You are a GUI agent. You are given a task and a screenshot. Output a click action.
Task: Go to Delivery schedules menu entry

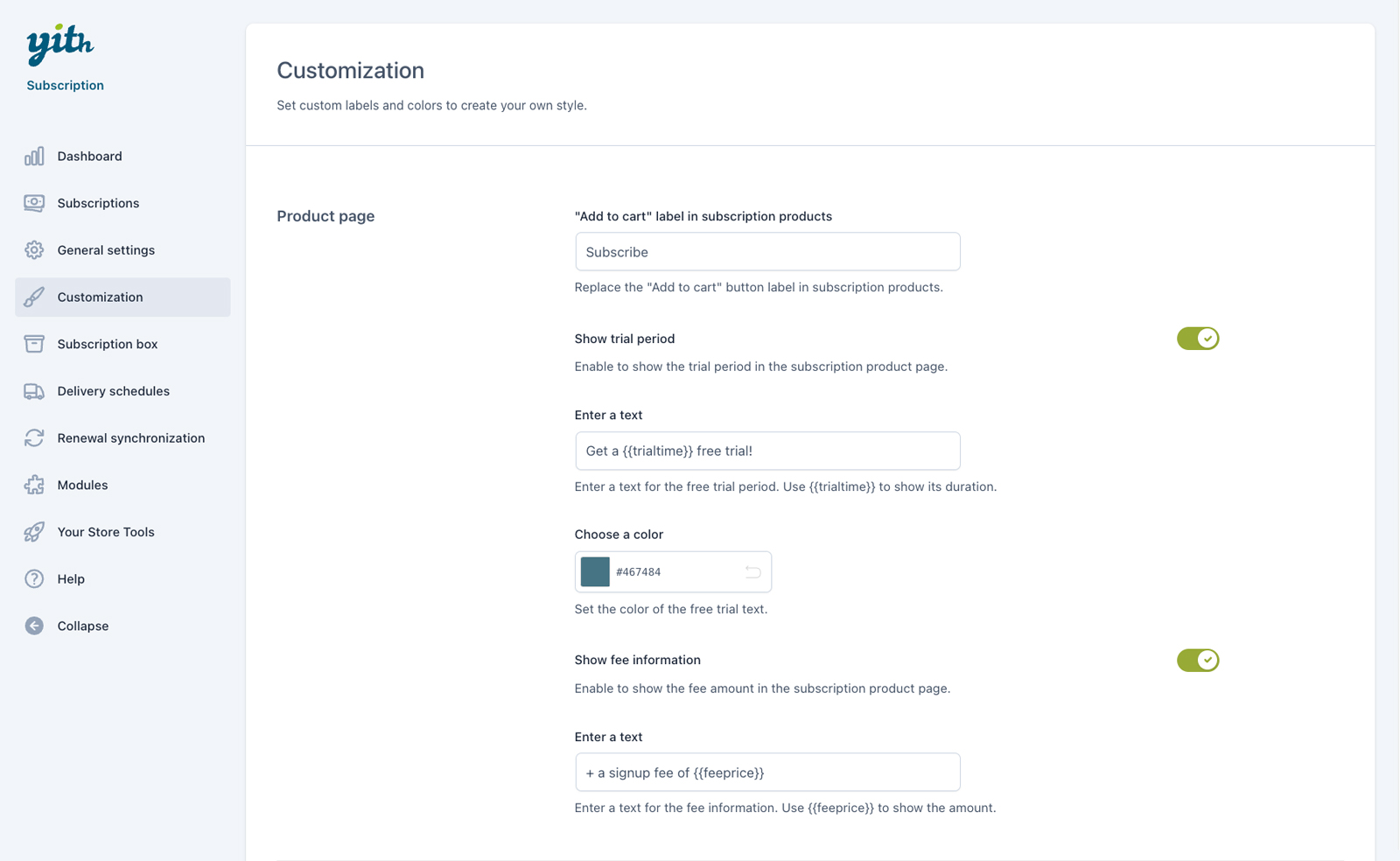(113, 391)
